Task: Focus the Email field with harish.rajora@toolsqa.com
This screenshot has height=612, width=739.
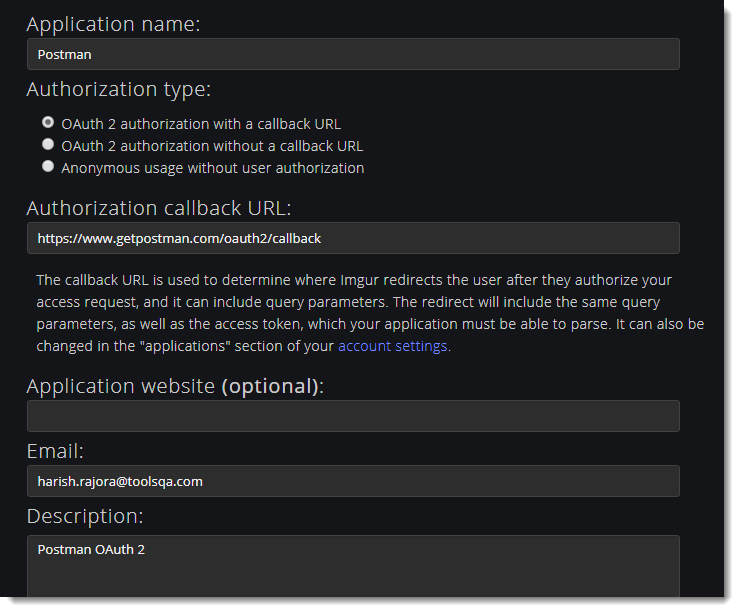Action: tap(353, 481)
